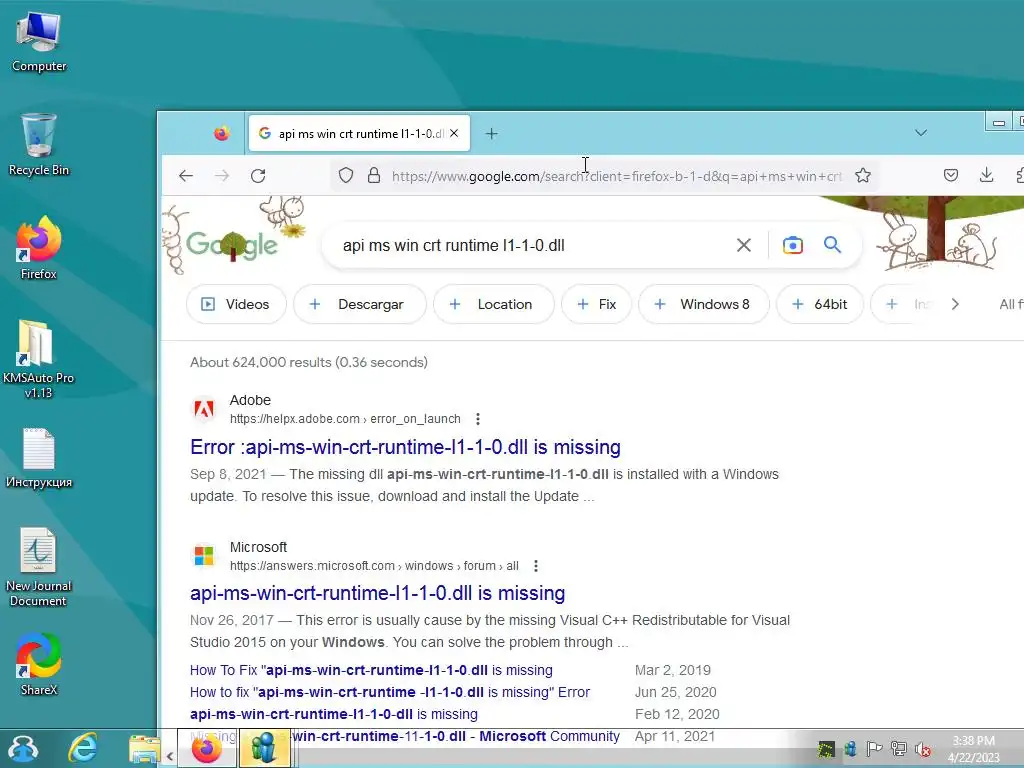Close the api ms win crt tab

455,133
